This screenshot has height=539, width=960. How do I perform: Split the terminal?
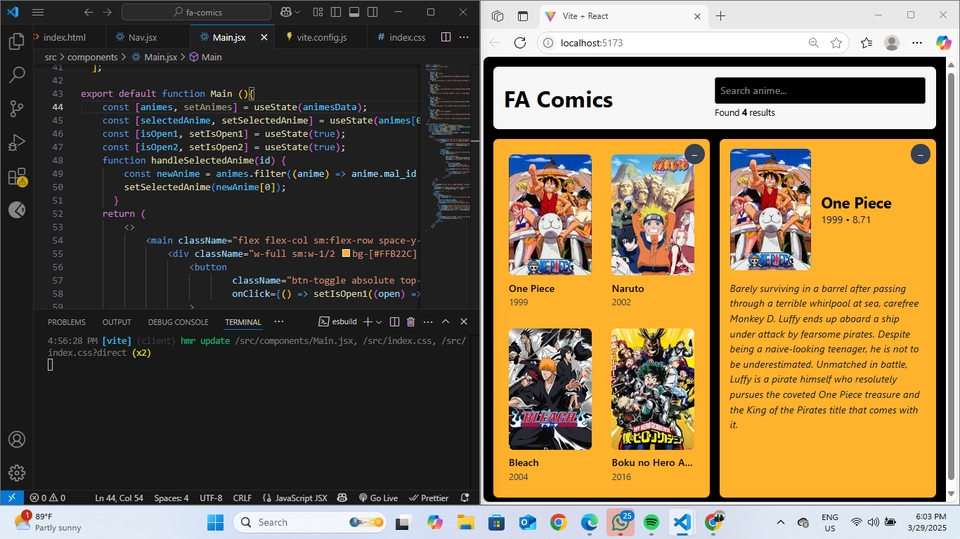(x=395, y=322)
